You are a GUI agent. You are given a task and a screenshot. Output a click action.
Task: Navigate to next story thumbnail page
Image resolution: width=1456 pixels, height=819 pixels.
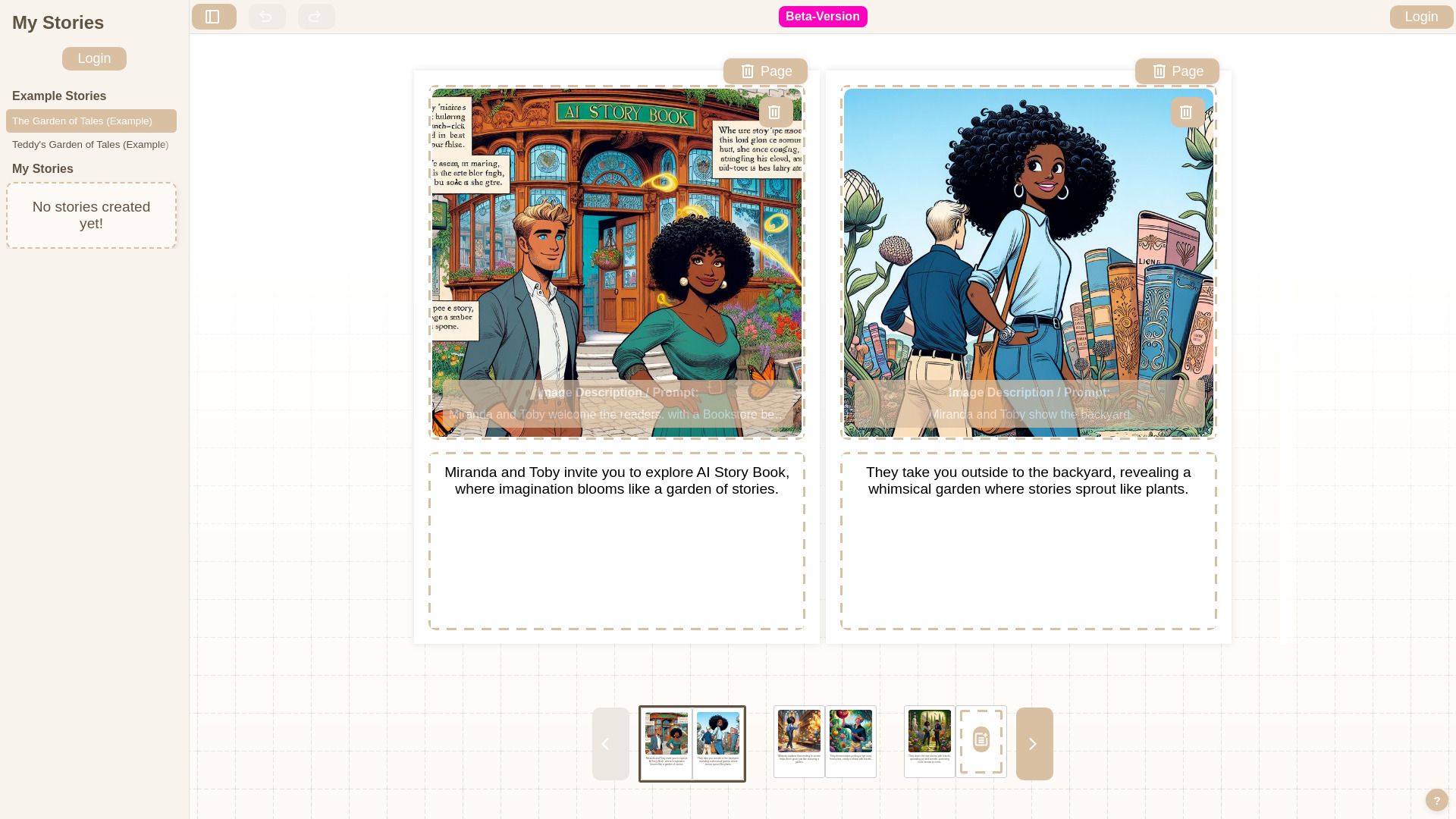click(1033, 743)
